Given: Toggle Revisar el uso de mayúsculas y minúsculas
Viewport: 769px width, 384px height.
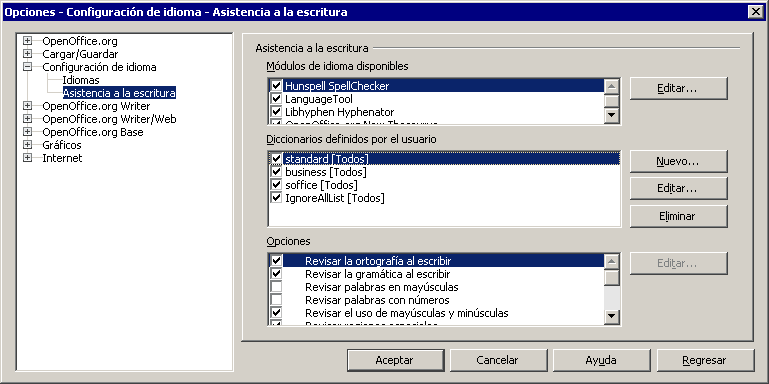Looking at the screenshot, I should tap(277, 312).
